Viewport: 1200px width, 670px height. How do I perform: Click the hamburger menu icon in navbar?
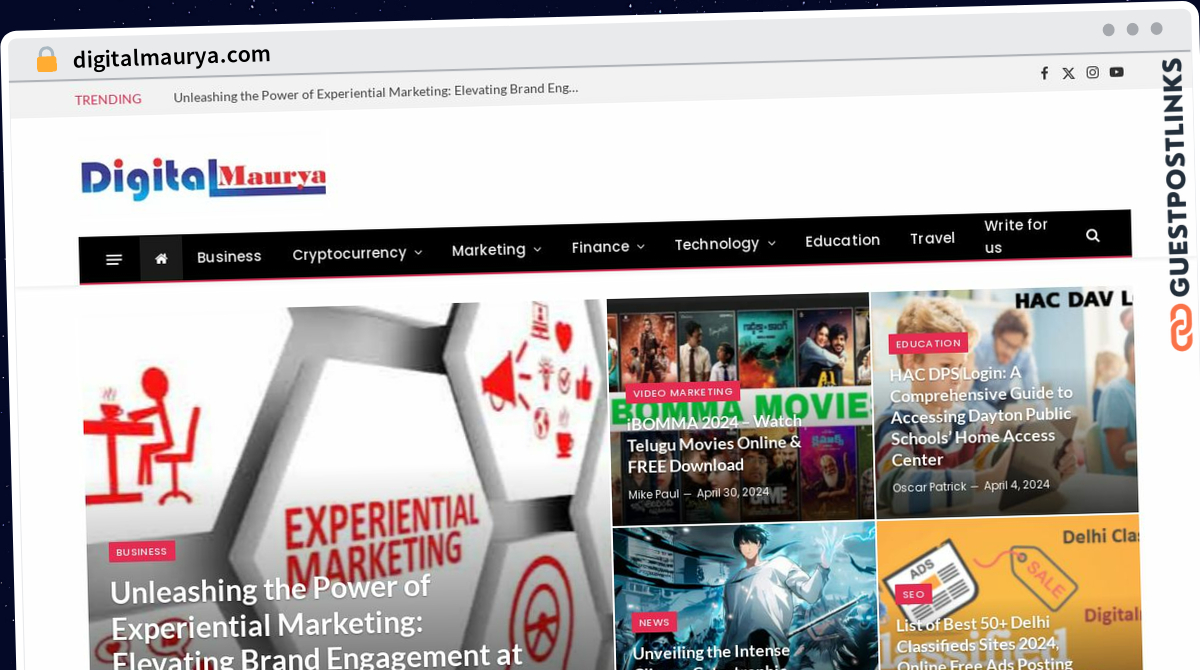114,260
